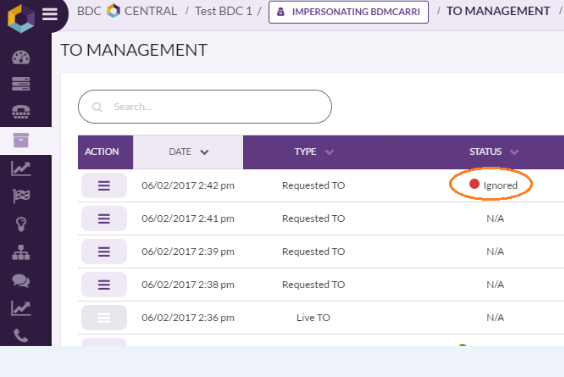The image size is (564, 377).
Task: Open the TYPE column dropdown chevron
Action: (329, 152)
